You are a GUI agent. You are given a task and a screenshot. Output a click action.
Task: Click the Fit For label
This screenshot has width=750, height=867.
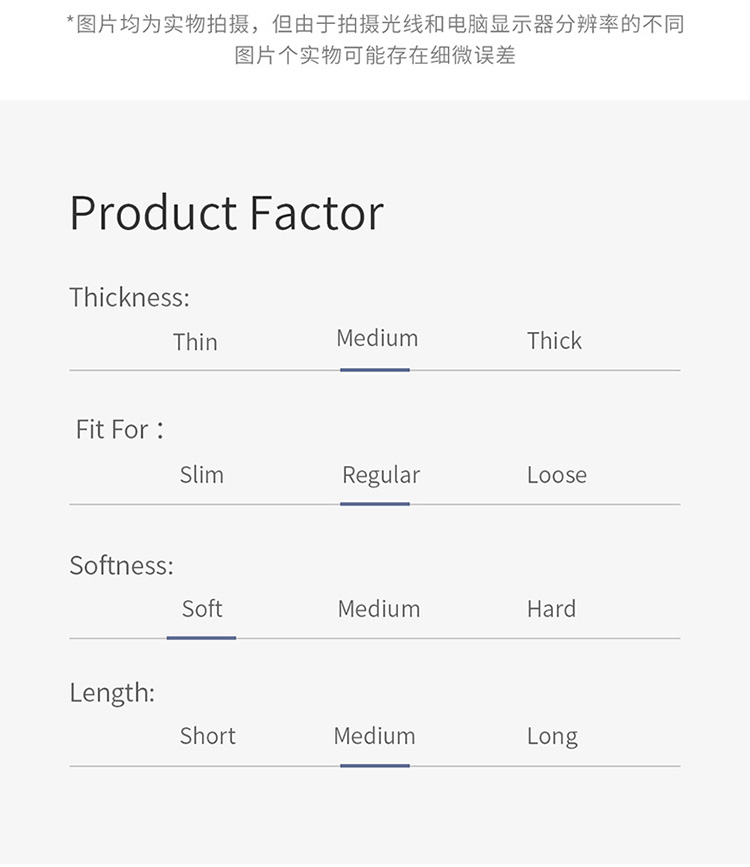[120, 429]
